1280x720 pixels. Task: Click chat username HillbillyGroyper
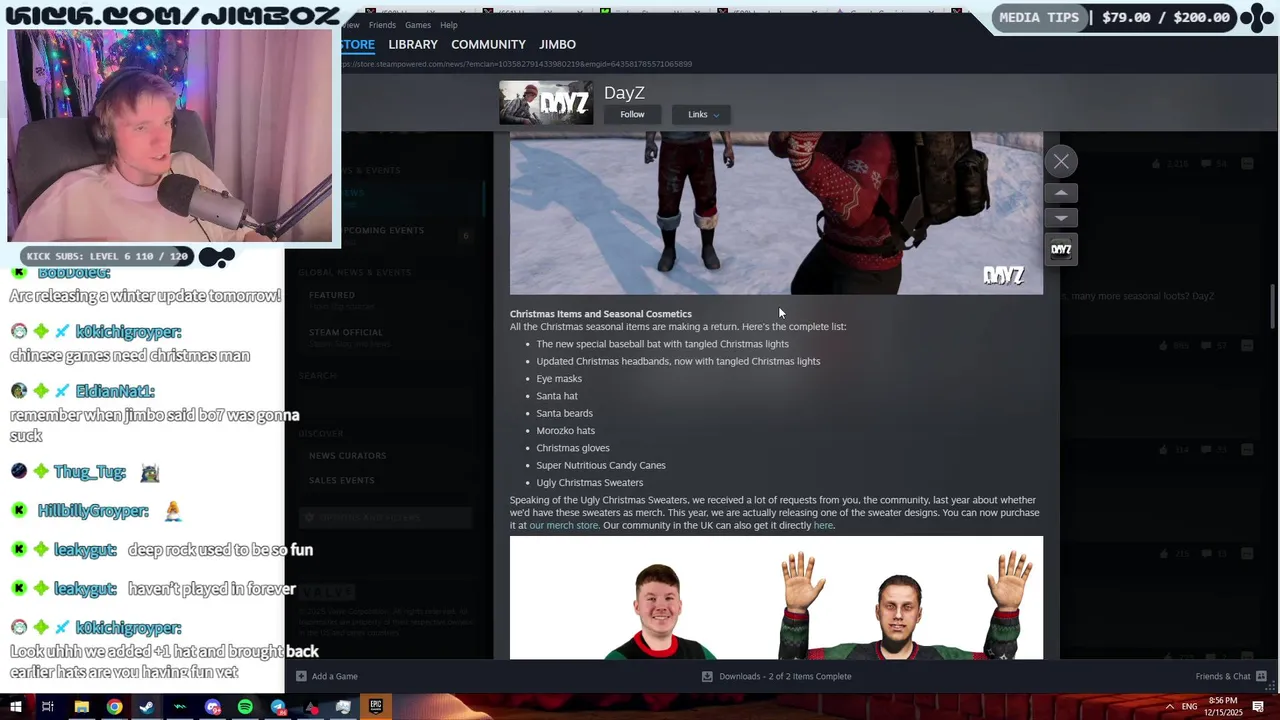pos(93,511)
